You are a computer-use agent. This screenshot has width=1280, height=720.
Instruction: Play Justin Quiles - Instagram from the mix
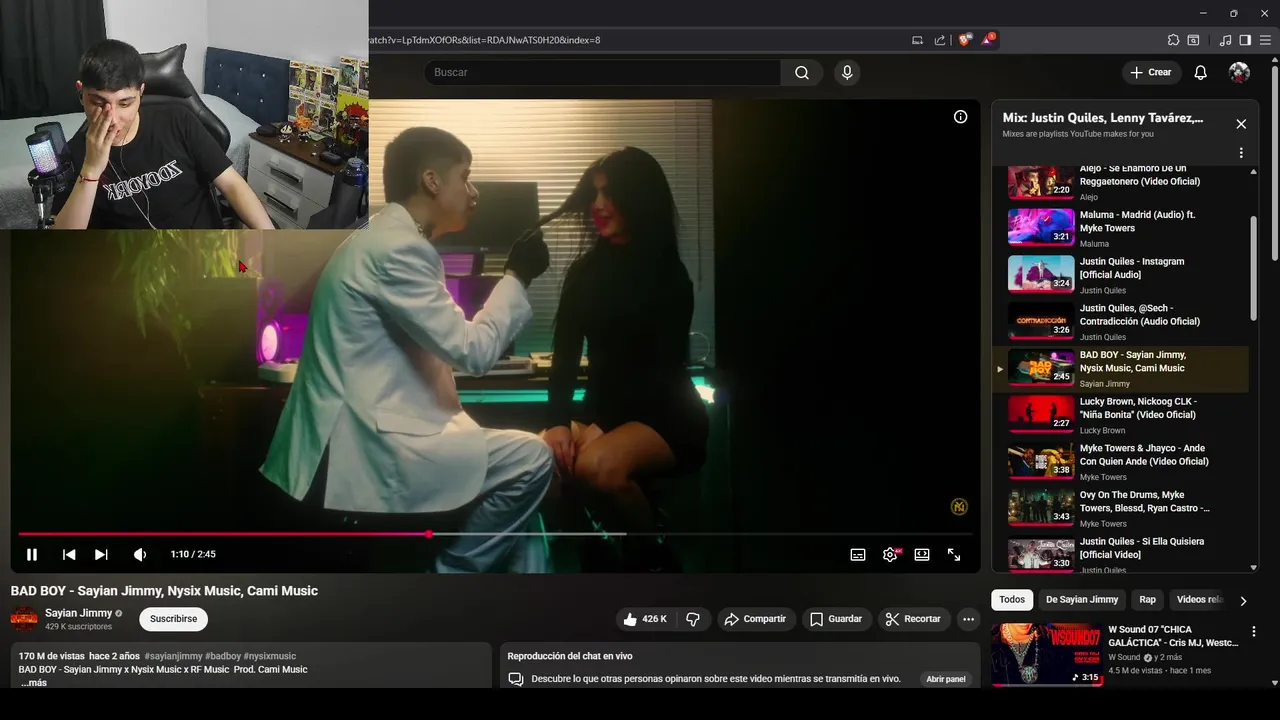1120,275
